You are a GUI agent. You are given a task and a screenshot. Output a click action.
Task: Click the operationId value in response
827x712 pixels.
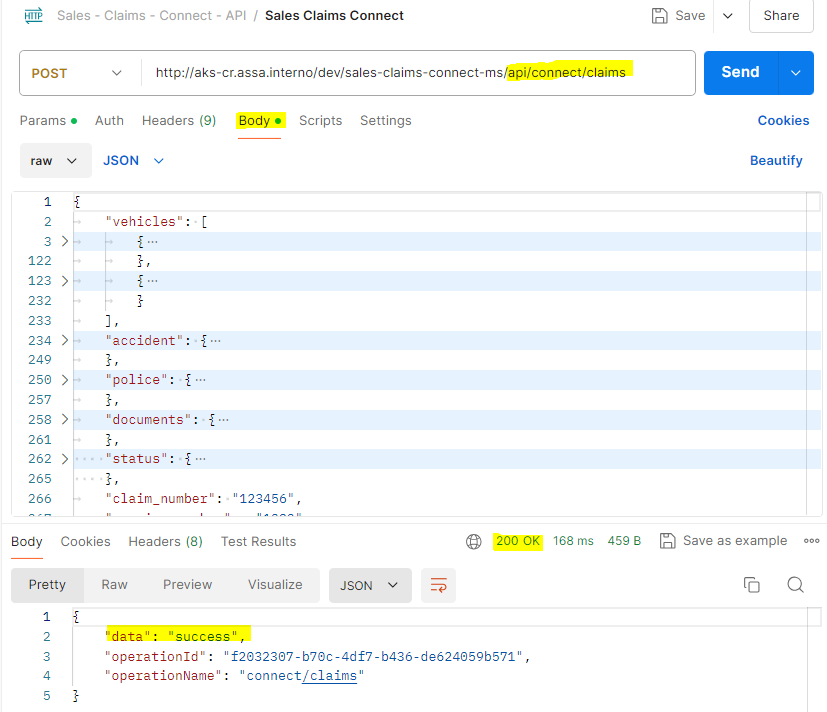[373, 657]
